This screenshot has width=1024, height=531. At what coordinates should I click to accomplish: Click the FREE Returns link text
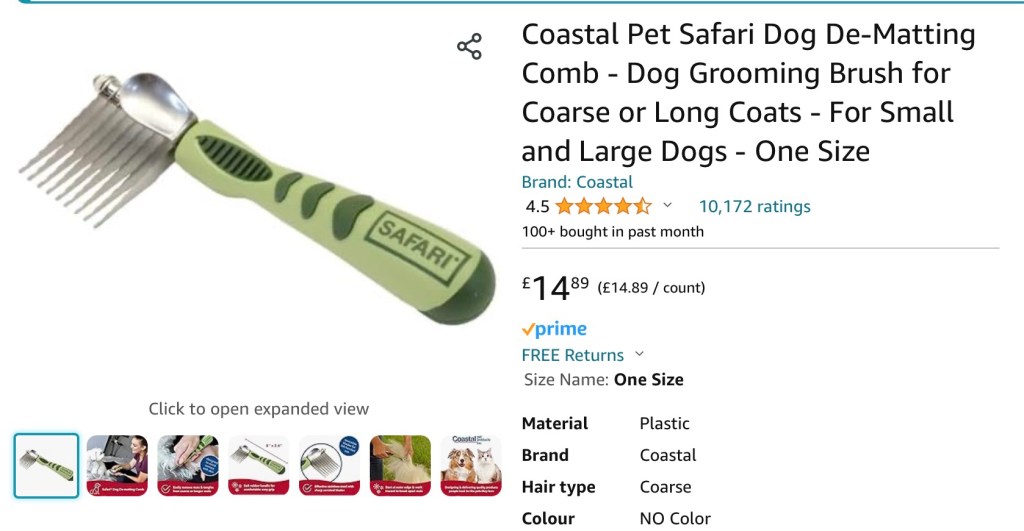coord(573,355)
